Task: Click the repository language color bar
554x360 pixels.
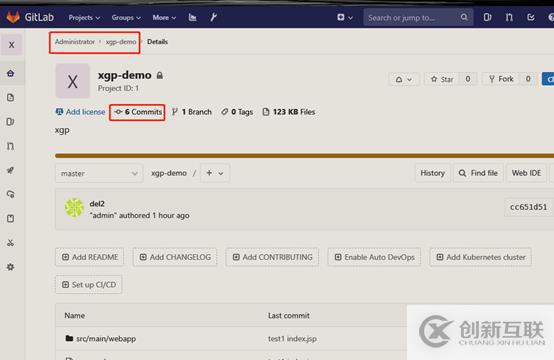Action: [x=304, y=155]
